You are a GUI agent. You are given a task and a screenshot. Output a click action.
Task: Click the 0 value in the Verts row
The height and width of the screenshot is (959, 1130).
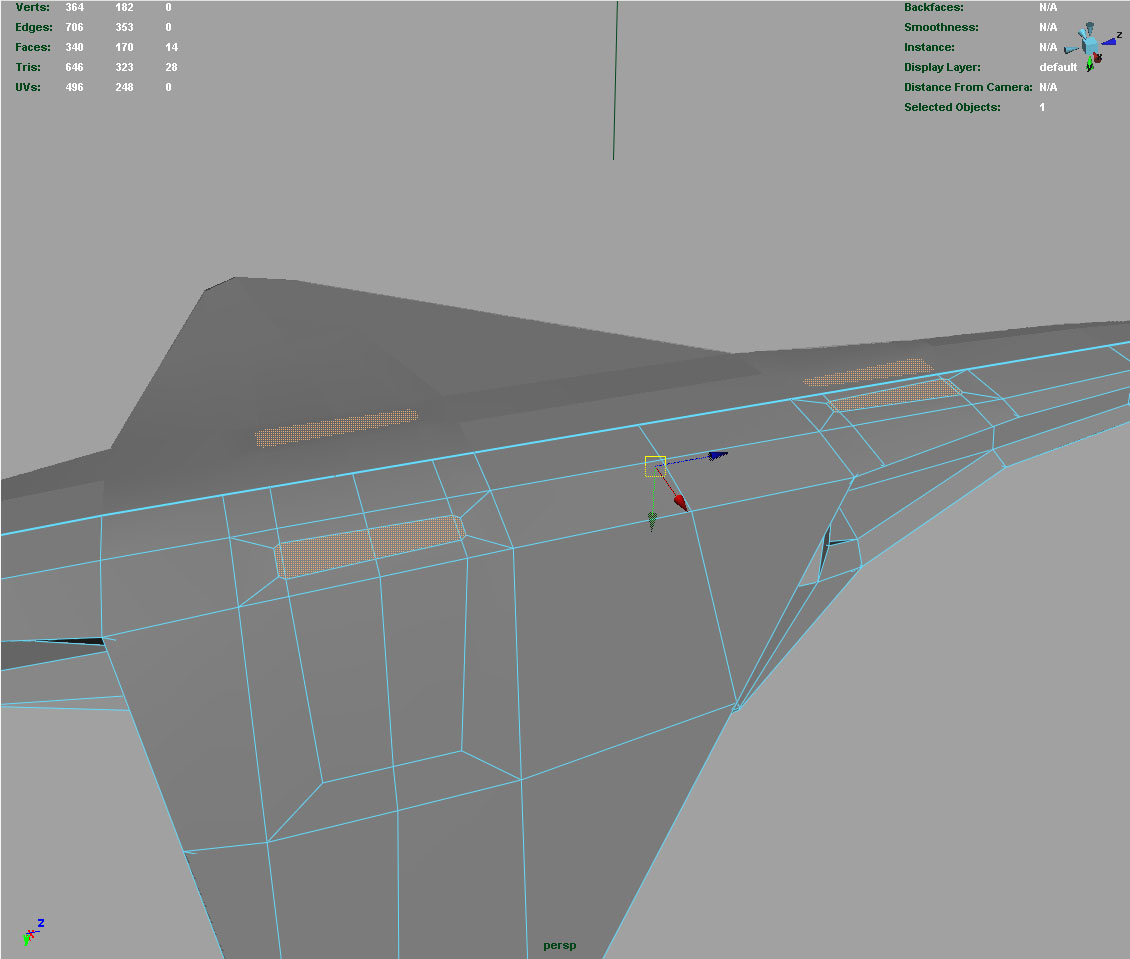(169, 7)
